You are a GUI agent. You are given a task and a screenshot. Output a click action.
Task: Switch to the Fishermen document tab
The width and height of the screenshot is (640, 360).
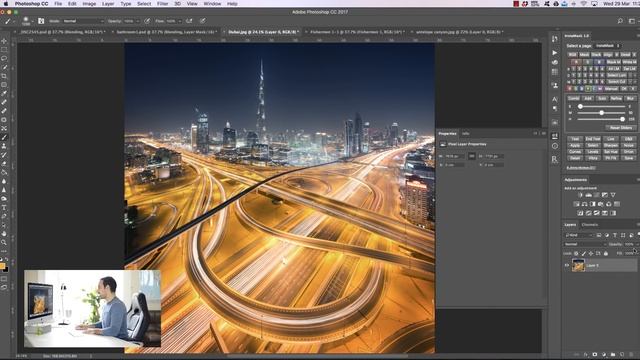point(357,32)
